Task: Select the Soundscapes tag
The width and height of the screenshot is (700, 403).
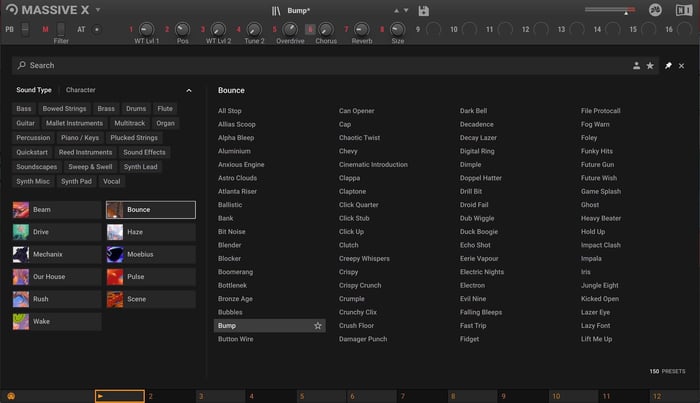Action: pyautogui.click(x=37, y=167)
